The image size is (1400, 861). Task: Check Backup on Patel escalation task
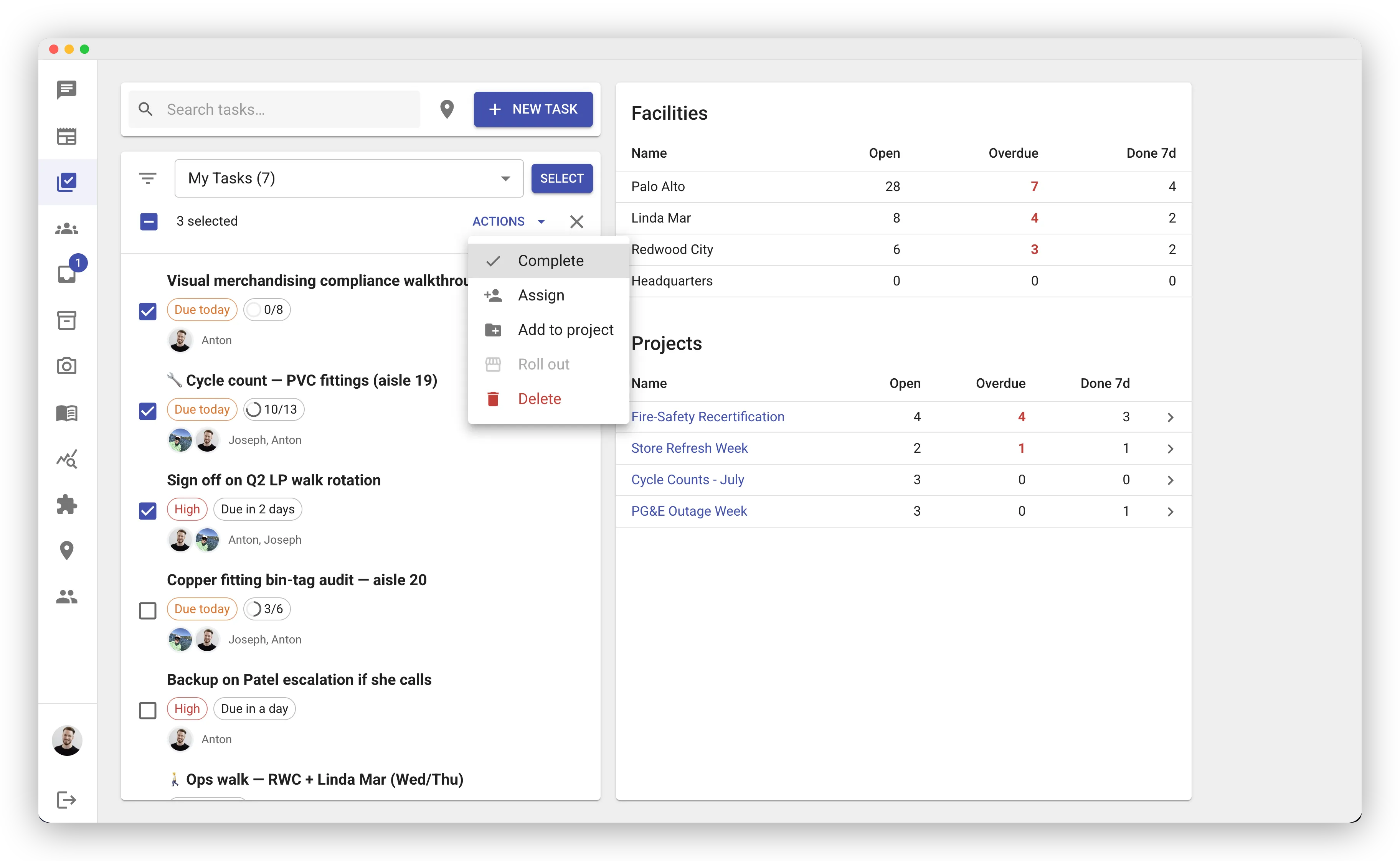click(147, 710)
